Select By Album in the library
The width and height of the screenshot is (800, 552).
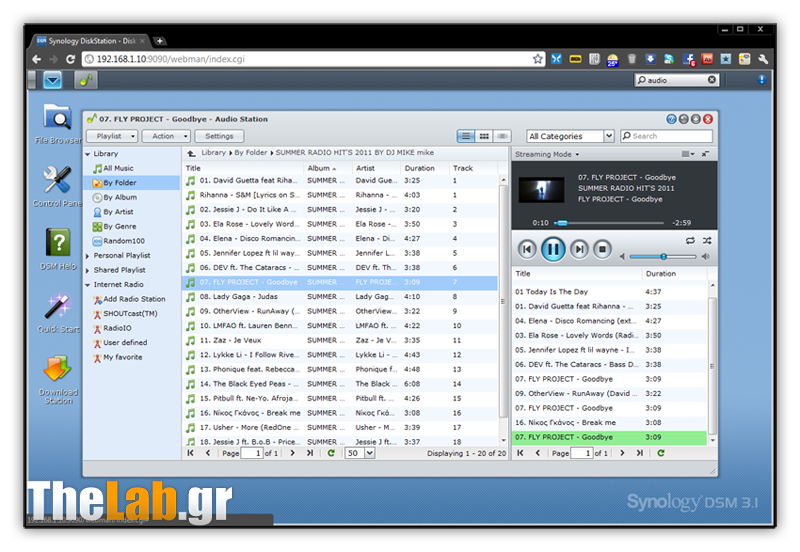[x=114, y=197]
